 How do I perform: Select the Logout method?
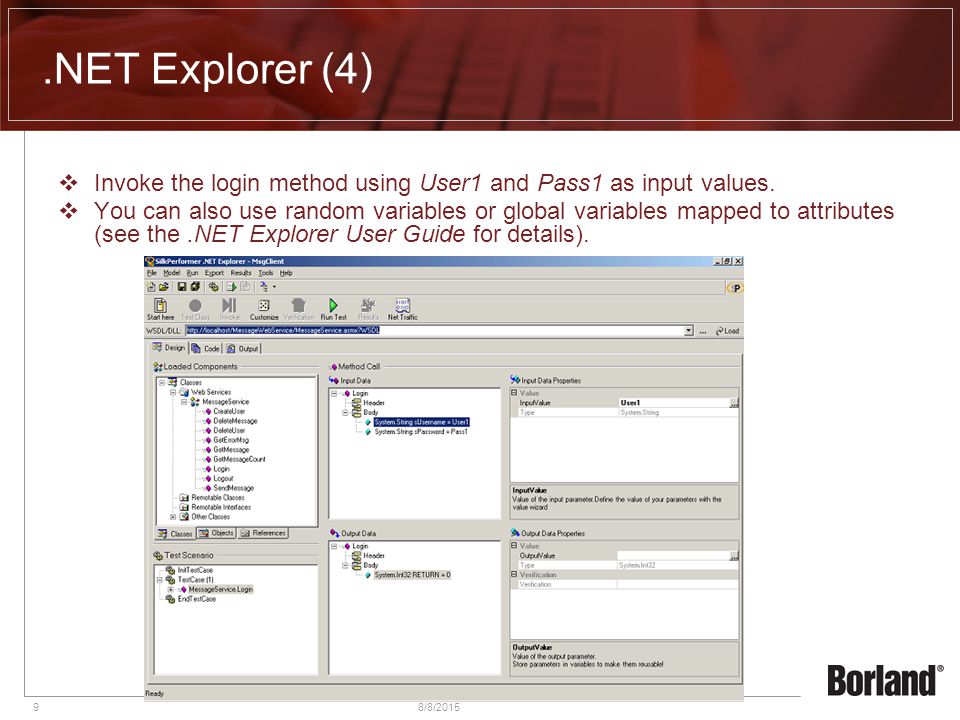tap(223, 479)
